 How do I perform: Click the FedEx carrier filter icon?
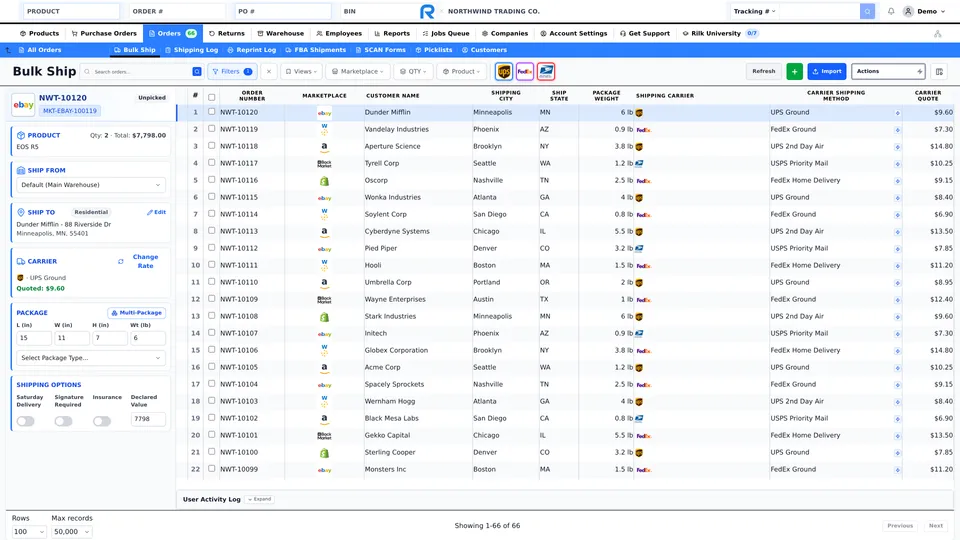coord(525,72)
